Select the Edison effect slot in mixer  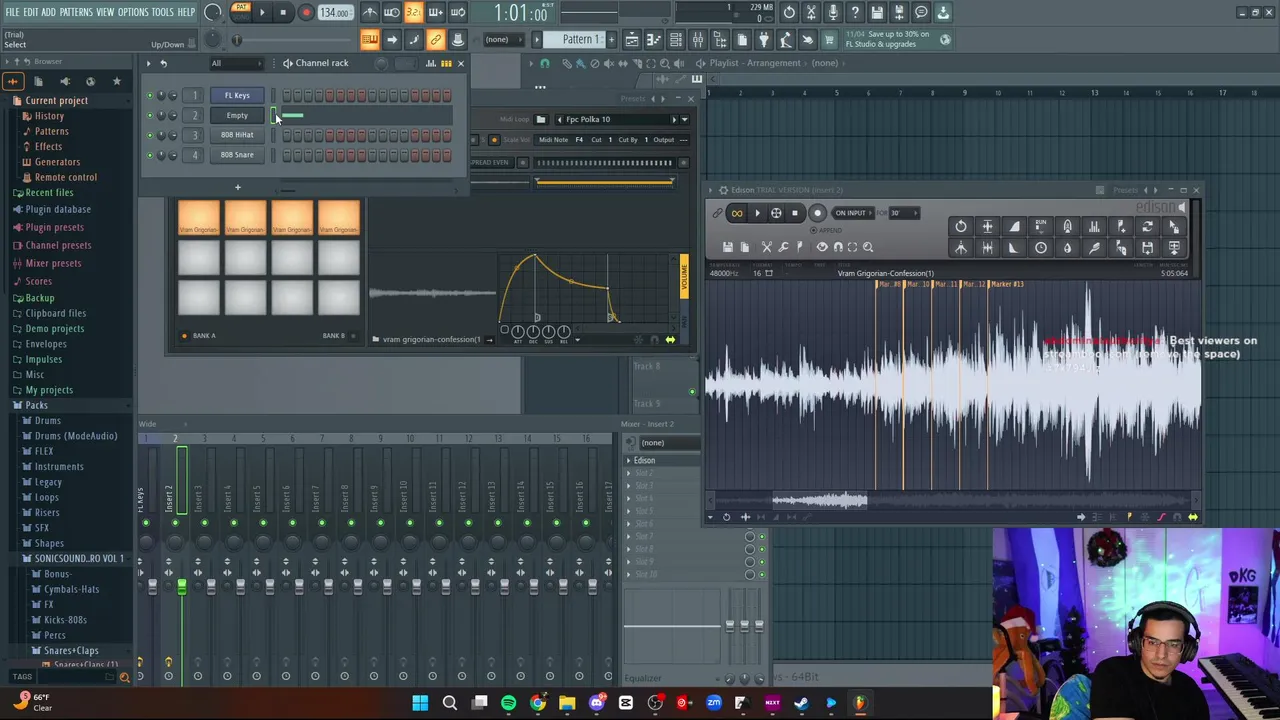point(662,460)
